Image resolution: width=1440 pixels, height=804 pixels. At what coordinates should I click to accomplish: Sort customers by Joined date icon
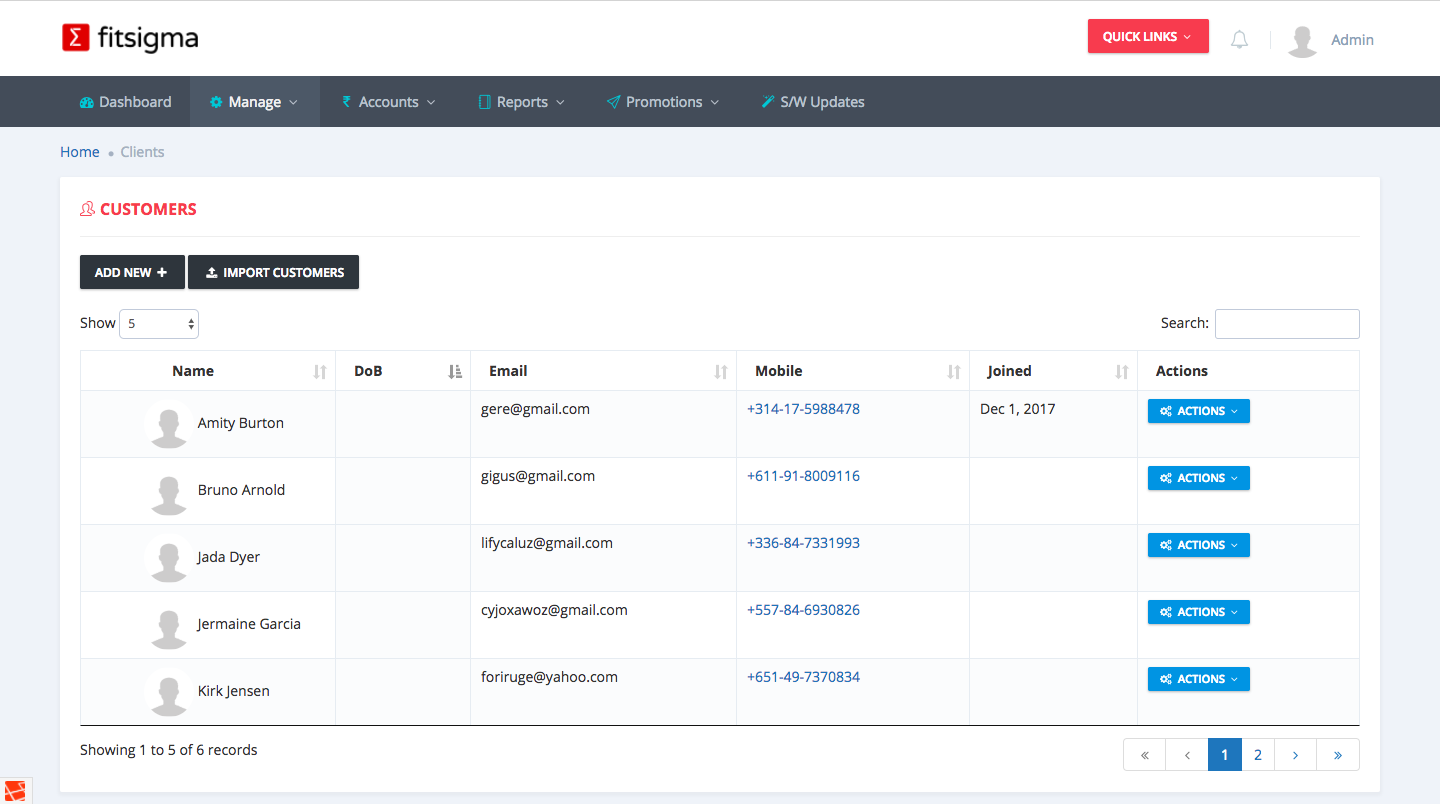click(x=1122, y=372)
